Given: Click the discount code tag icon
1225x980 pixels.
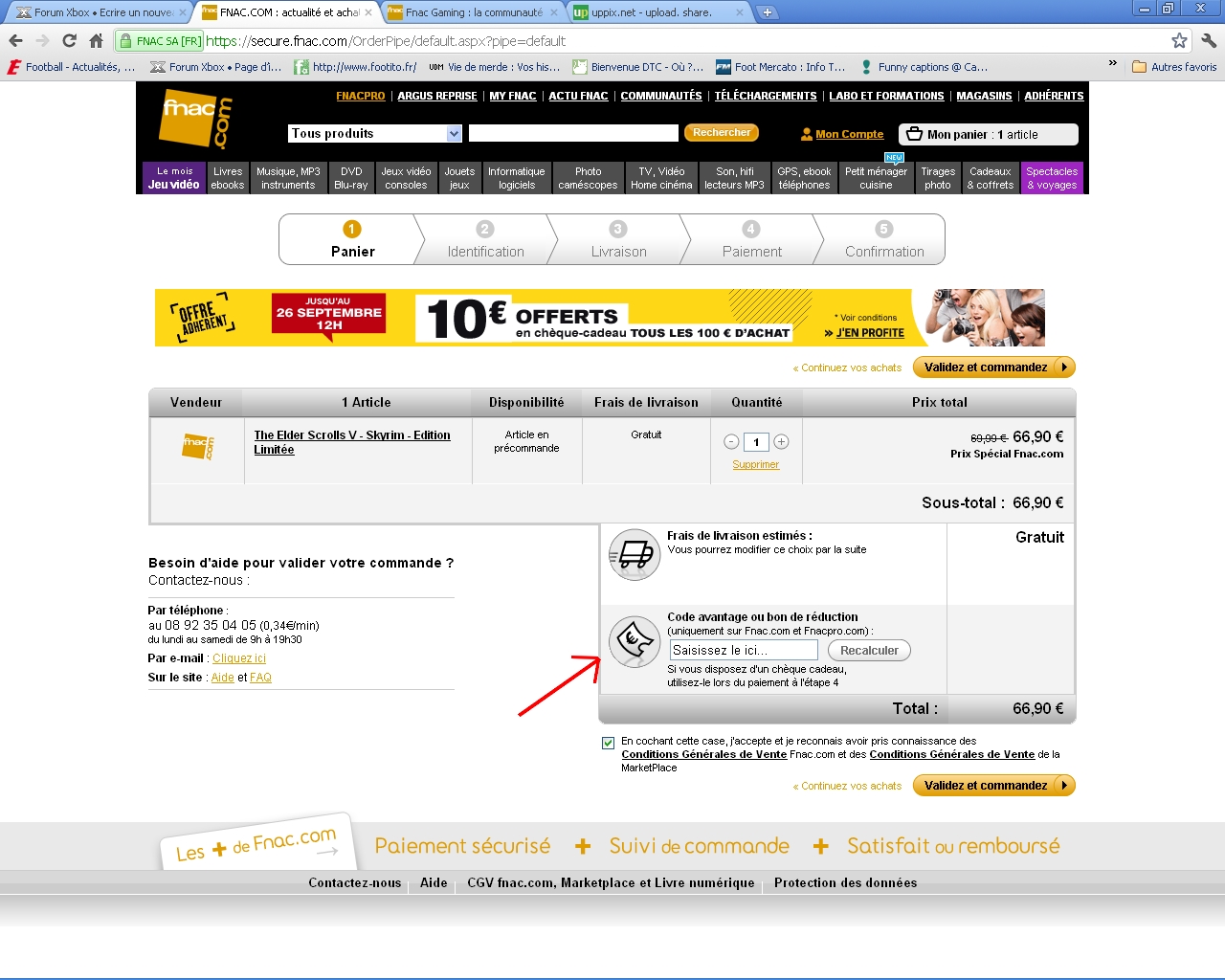Looking at the screenshot, I should coord(635,641).
